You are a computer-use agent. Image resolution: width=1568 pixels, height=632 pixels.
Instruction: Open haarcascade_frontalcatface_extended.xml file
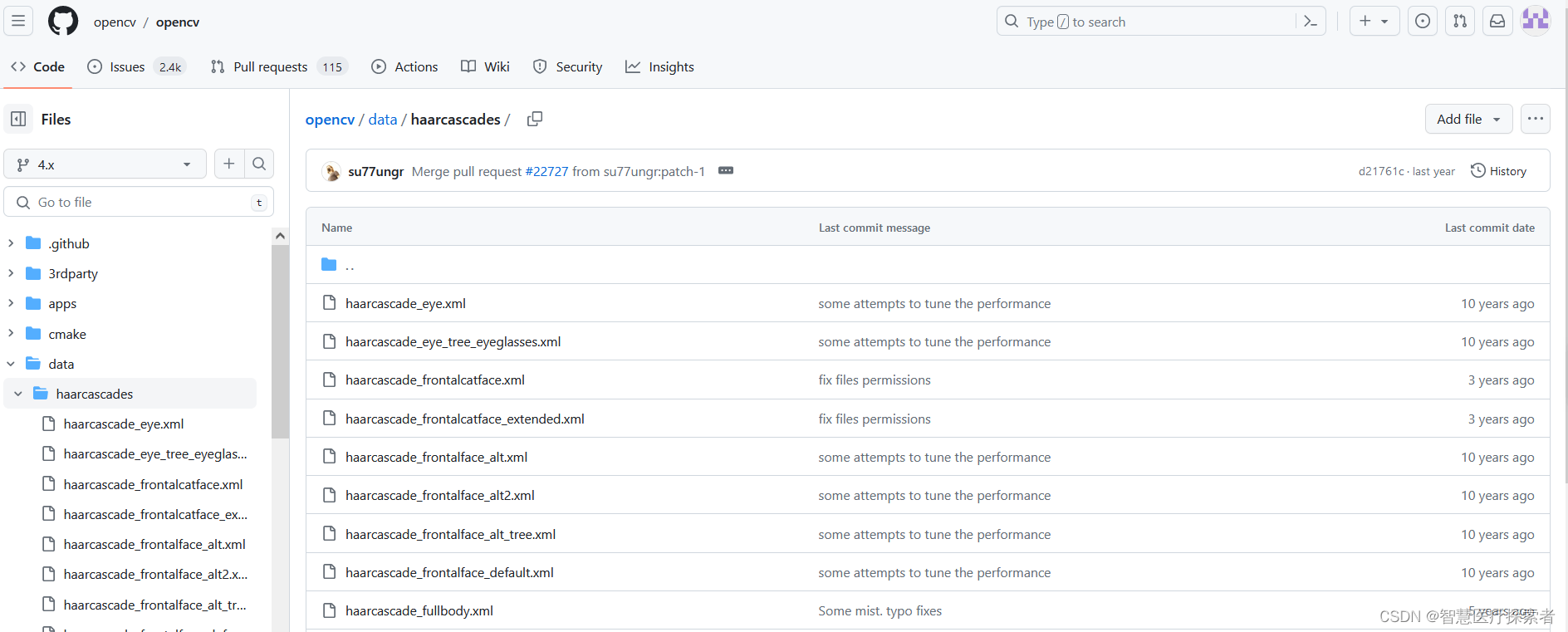tap(465, 419)
